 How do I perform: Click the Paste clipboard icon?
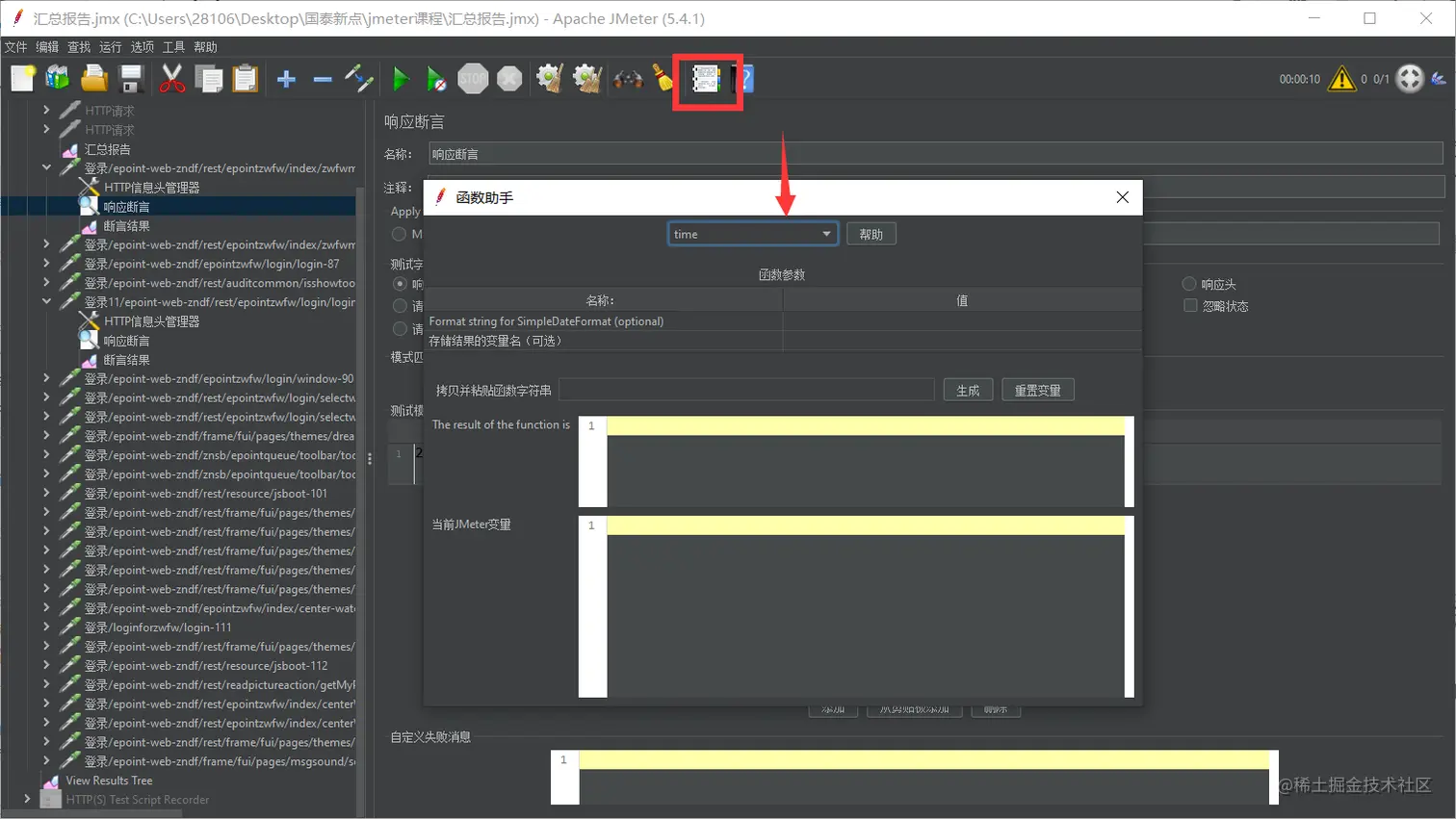246,79
